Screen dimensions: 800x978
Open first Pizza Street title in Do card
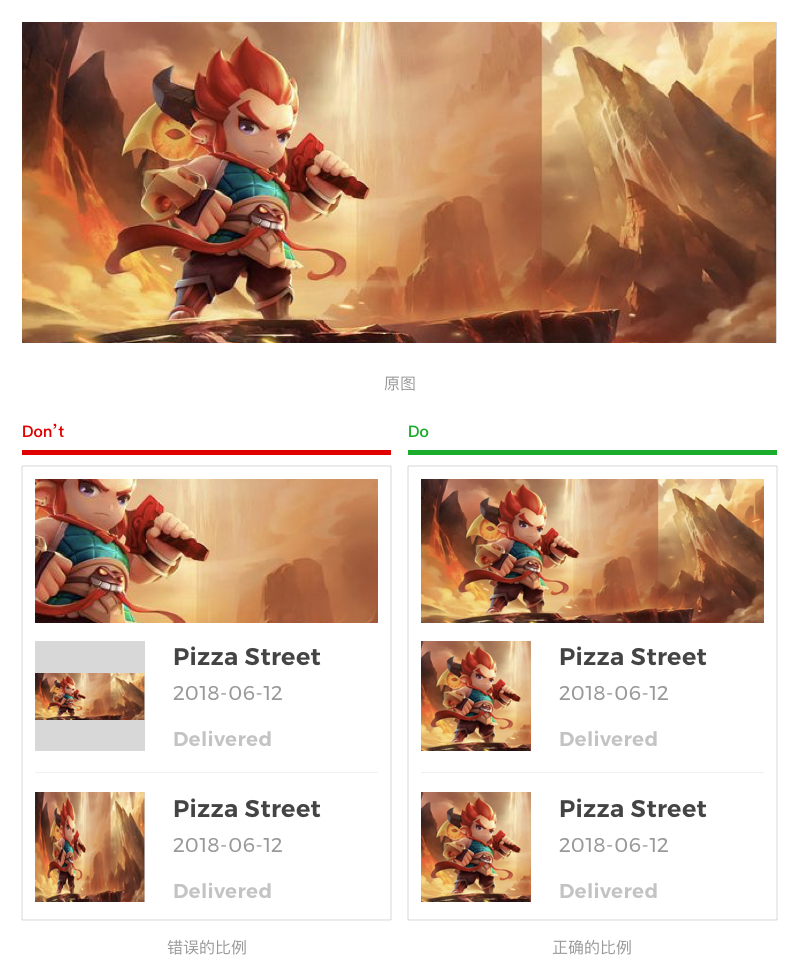point(633,657)
